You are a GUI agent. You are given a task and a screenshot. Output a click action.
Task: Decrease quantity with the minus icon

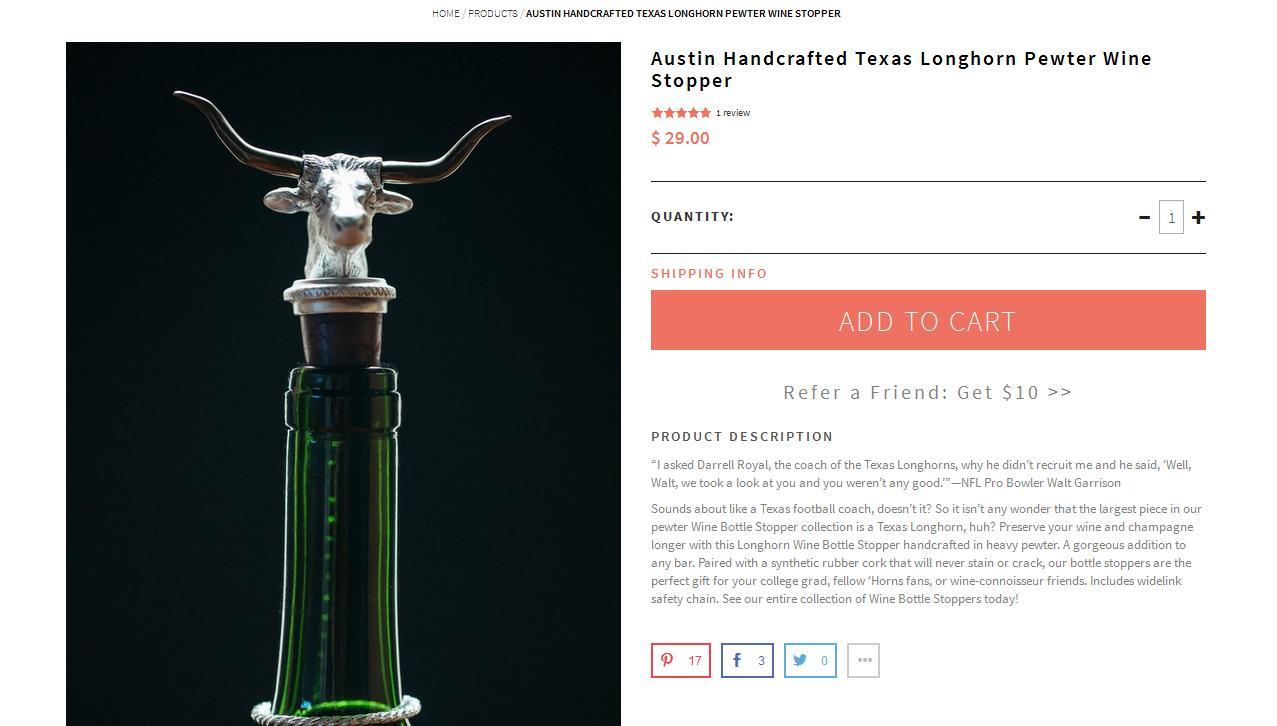click(1144, 217)
